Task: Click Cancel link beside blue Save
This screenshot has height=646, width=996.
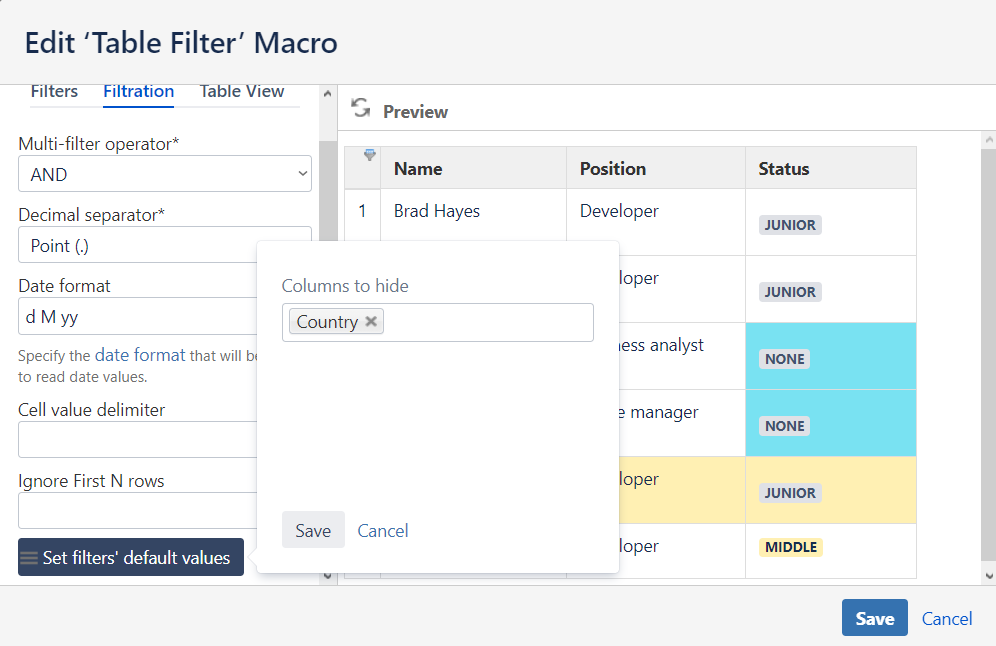Action: point(947,619)
